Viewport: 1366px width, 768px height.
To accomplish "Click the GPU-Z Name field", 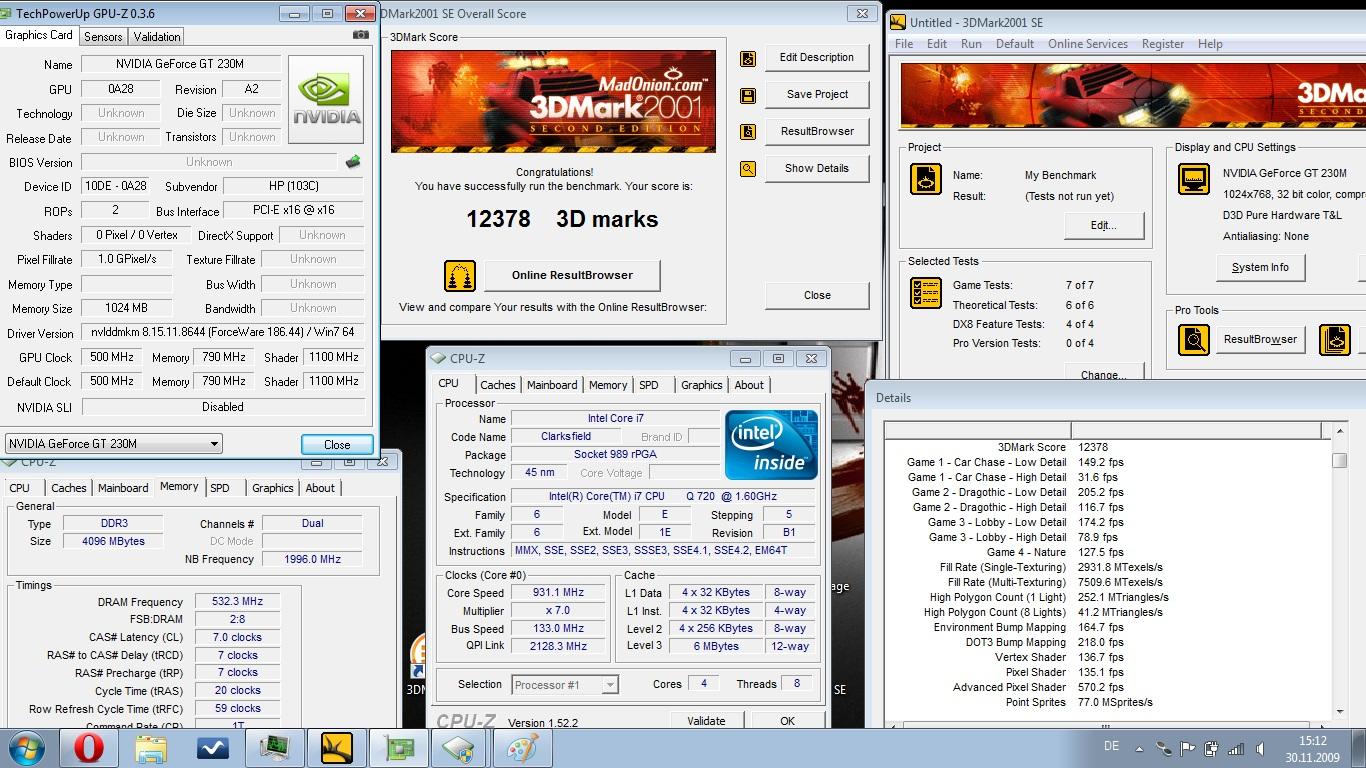I will [180, 64].
